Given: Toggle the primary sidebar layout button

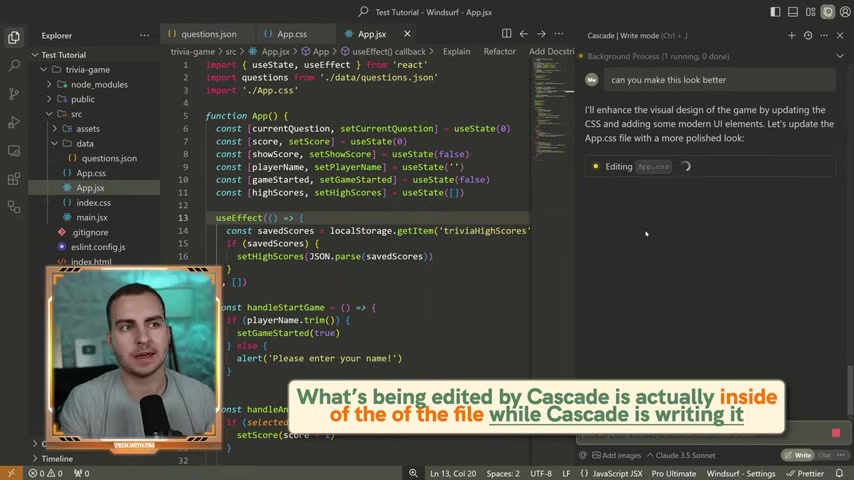Looking at the screenshot, I should coord(775,12).
